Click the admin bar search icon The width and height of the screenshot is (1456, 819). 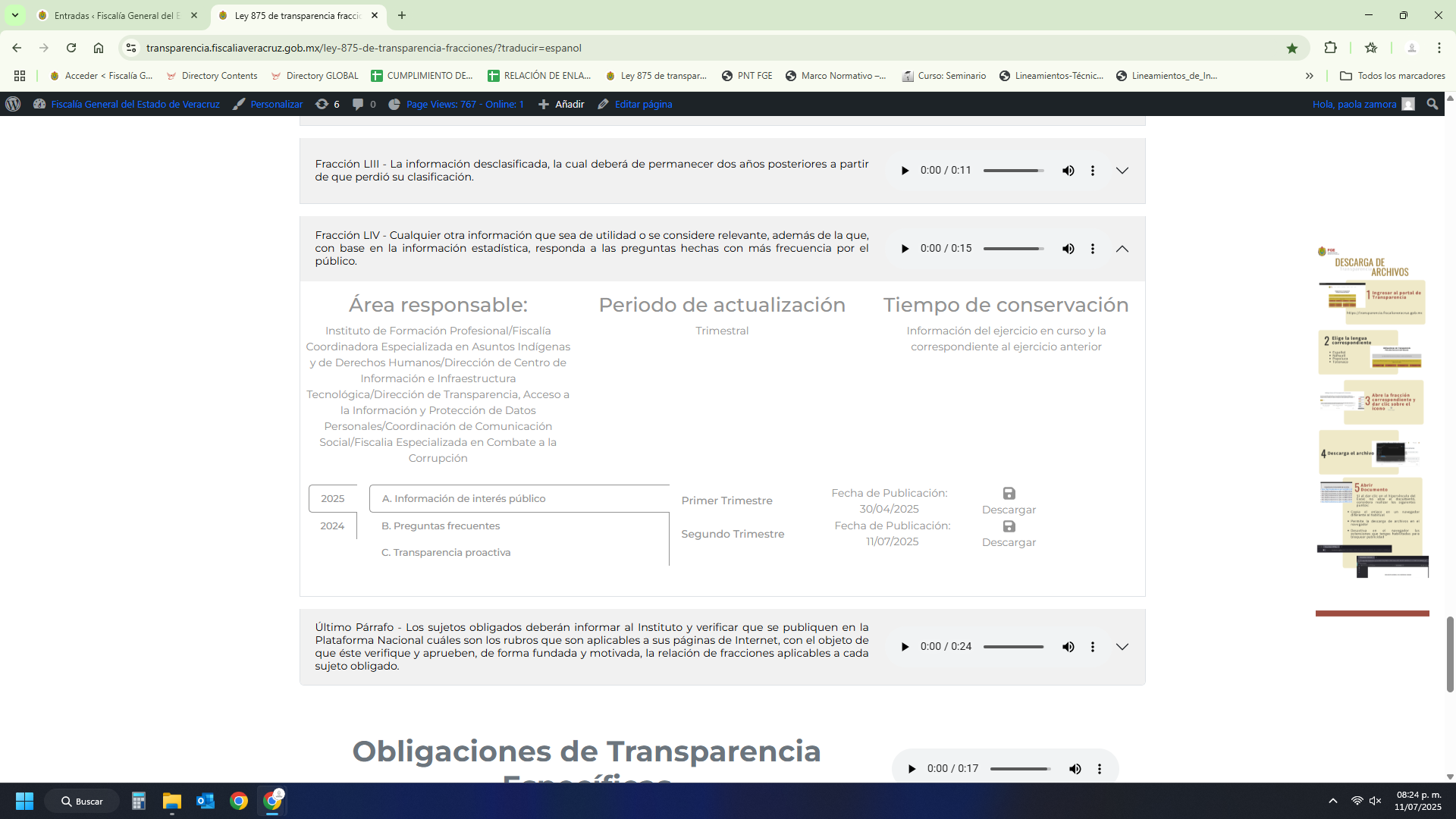(x=1432, y=104)
